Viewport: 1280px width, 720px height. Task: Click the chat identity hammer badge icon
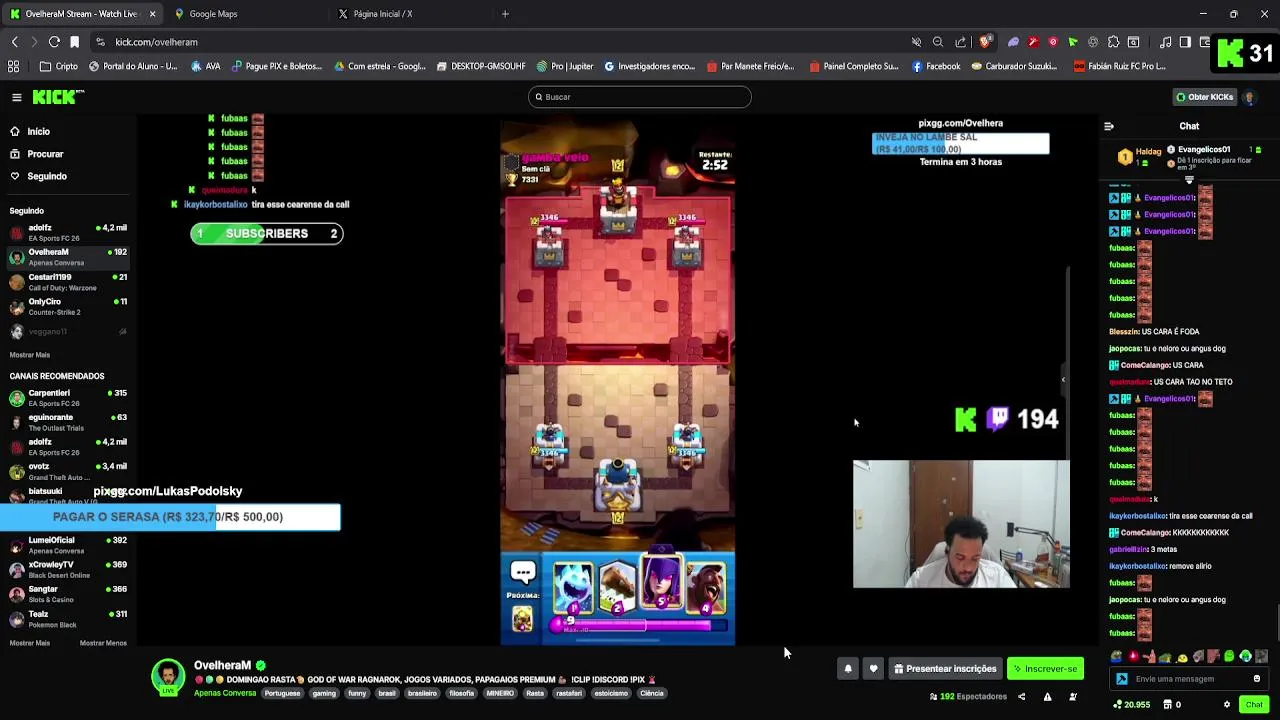coord(1122,679)
